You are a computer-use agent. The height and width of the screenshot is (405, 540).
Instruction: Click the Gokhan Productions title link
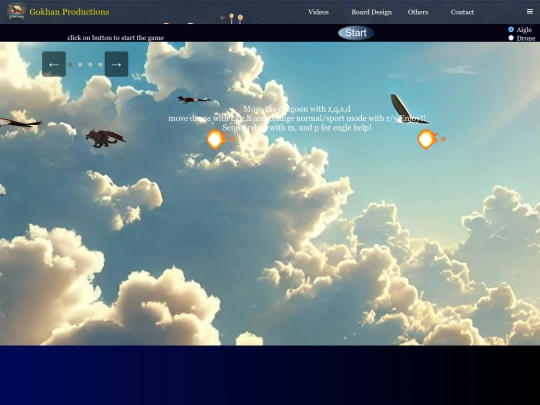69,12
